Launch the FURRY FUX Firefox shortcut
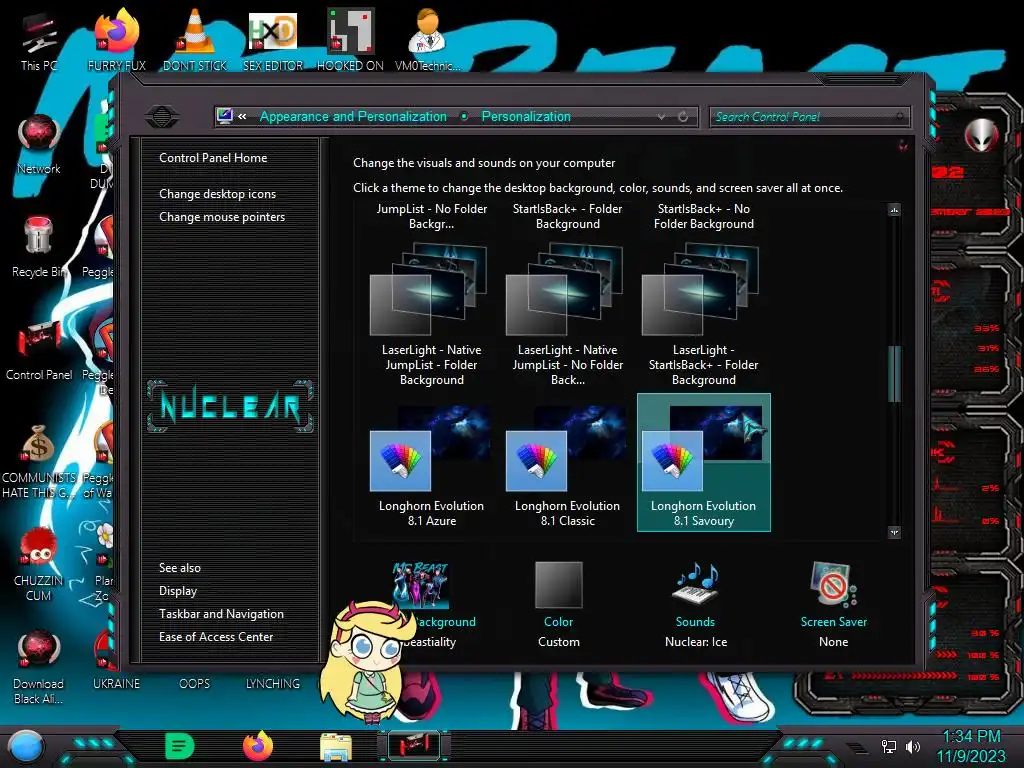 pyautogui.click(x=116, y=39)
